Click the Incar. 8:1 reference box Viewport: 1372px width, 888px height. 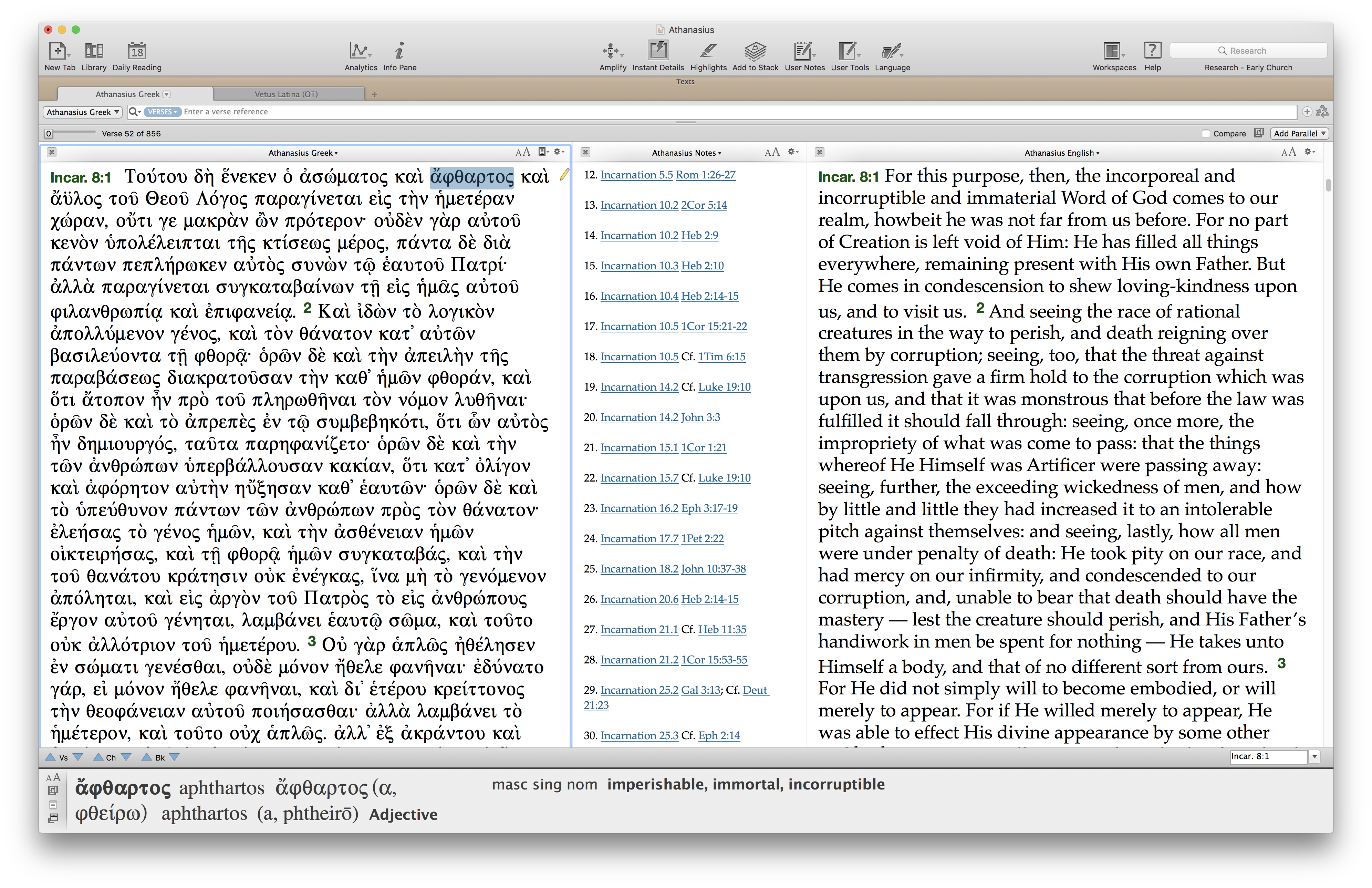(1268, 756)
